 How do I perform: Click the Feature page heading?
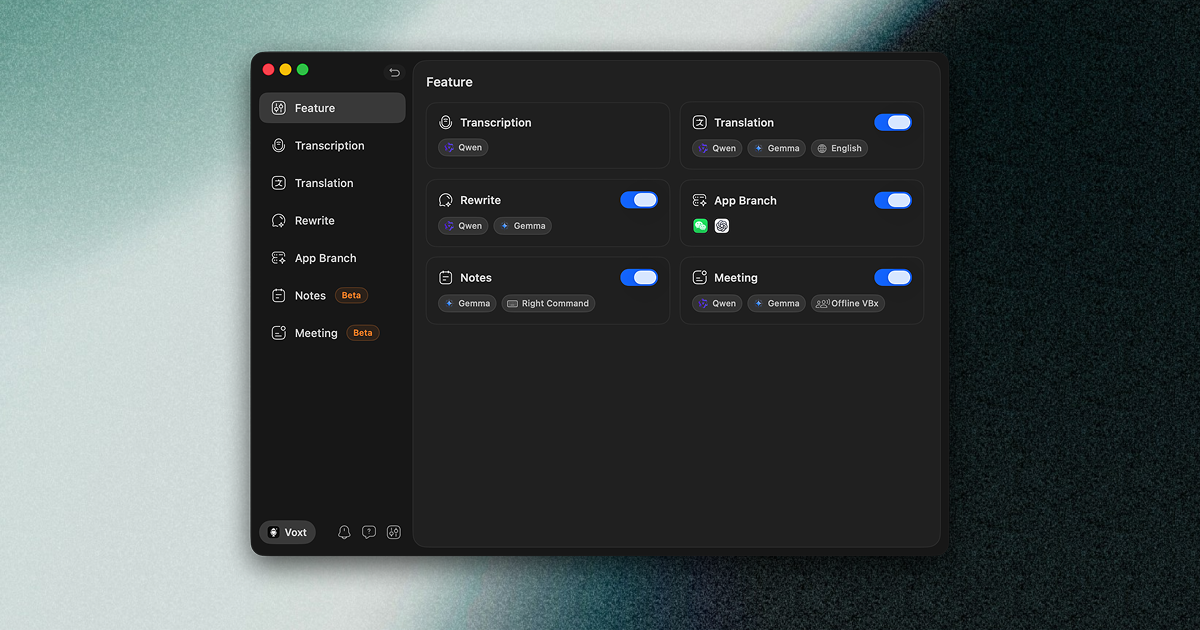pyautogui.click(x=449, y=82)
